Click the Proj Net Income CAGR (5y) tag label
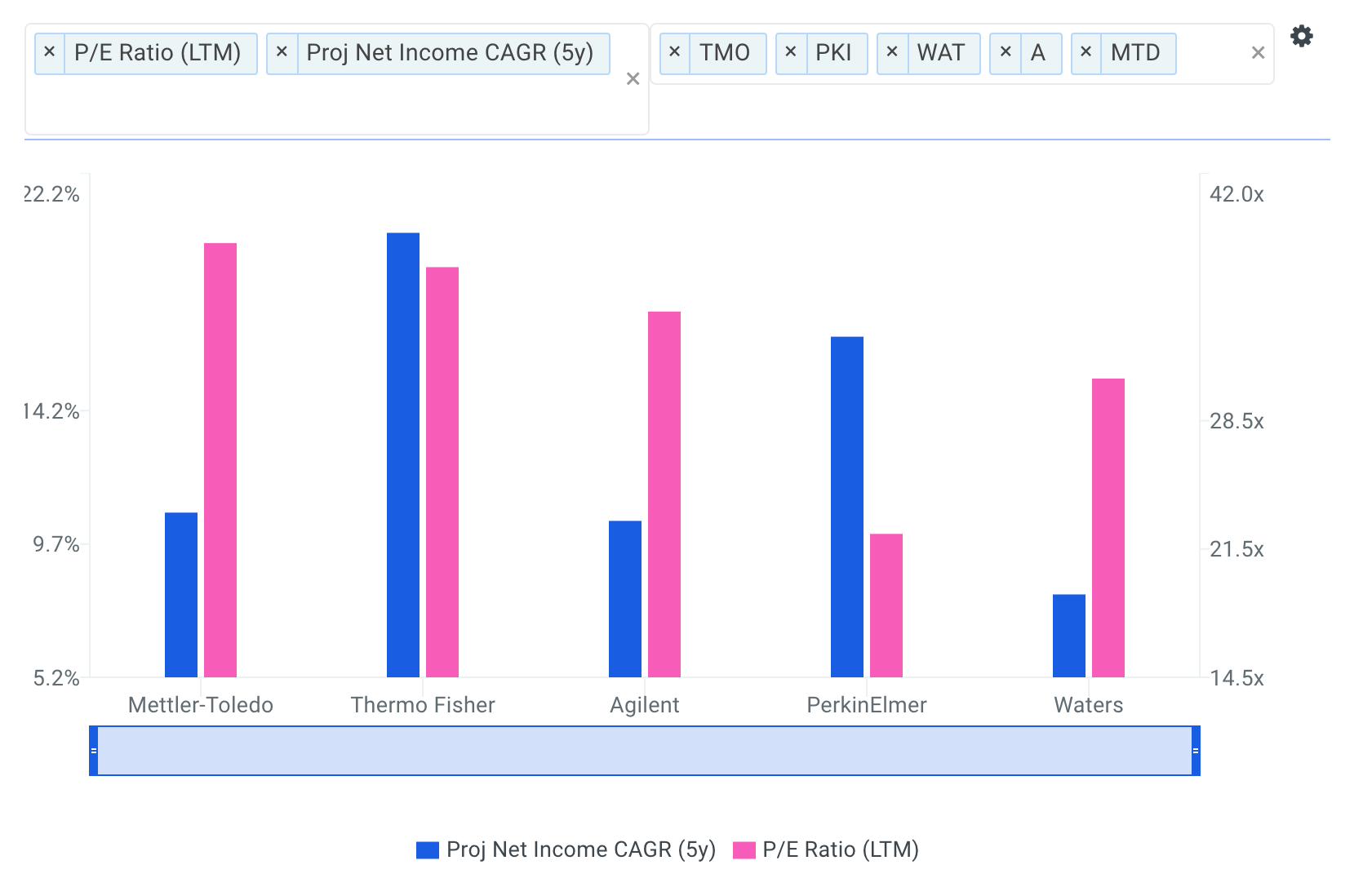The image size is (1363, 896). pos(450,53)
